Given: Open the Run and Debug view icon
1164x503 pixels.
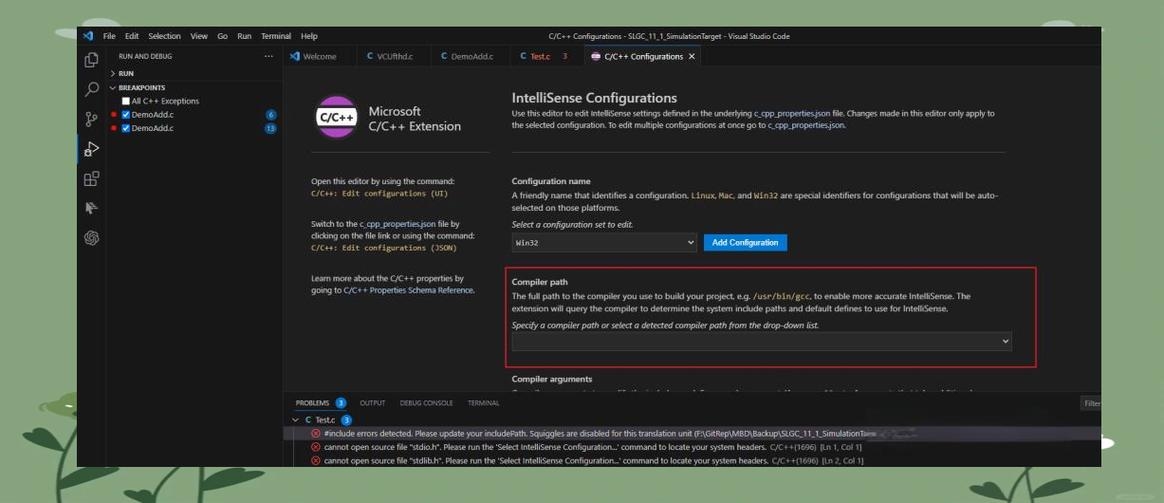Looking at the screenshot, I should pos(91,149).
